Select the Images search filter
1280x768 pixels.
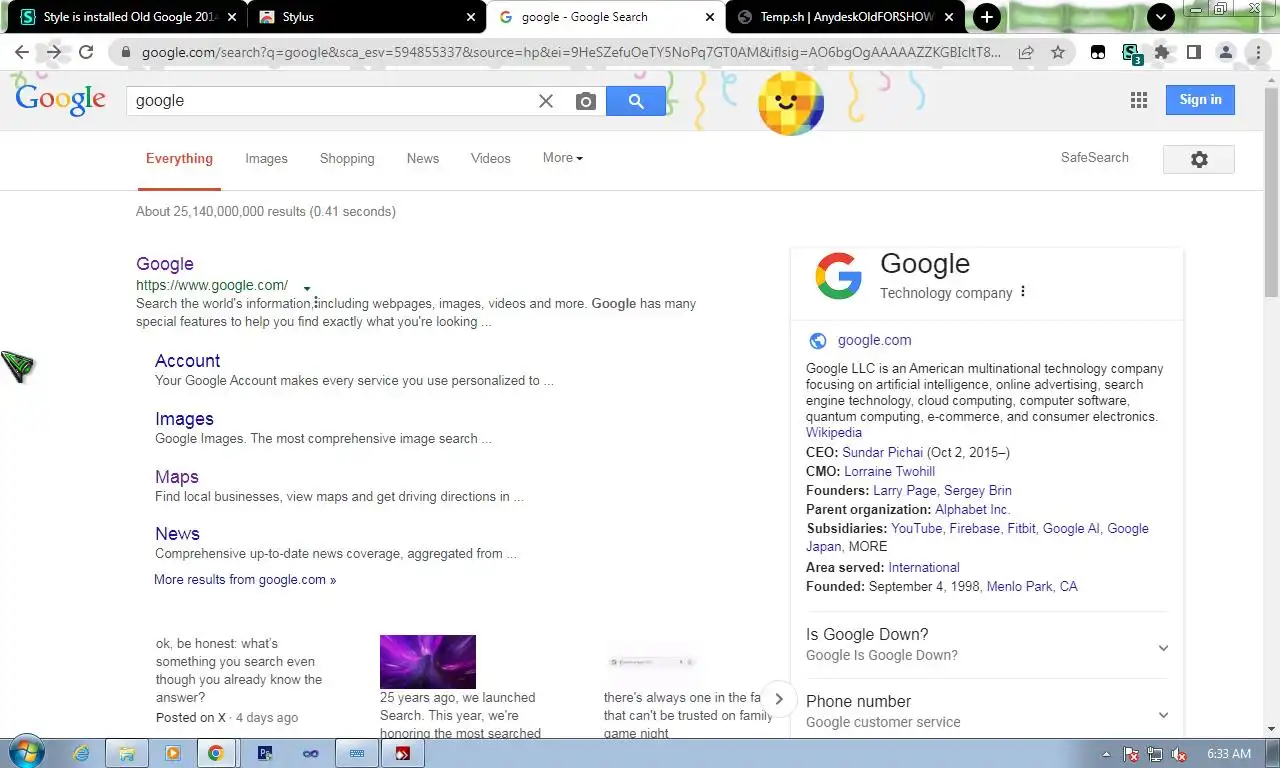(x=266, y=158)
